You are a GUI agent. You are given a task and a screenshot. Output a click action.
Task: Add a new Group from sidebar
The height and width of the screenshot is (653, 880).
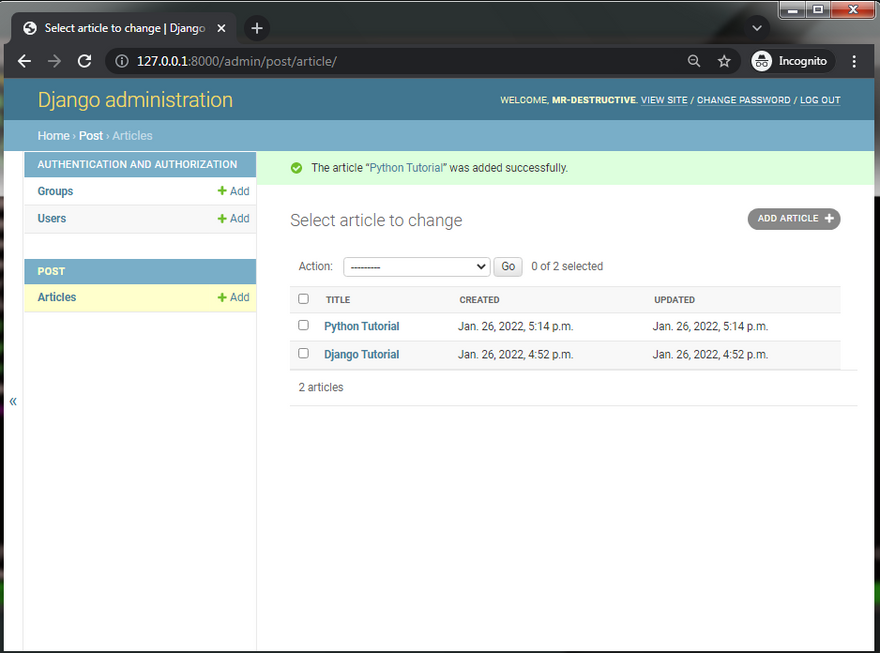click(233, 191)
